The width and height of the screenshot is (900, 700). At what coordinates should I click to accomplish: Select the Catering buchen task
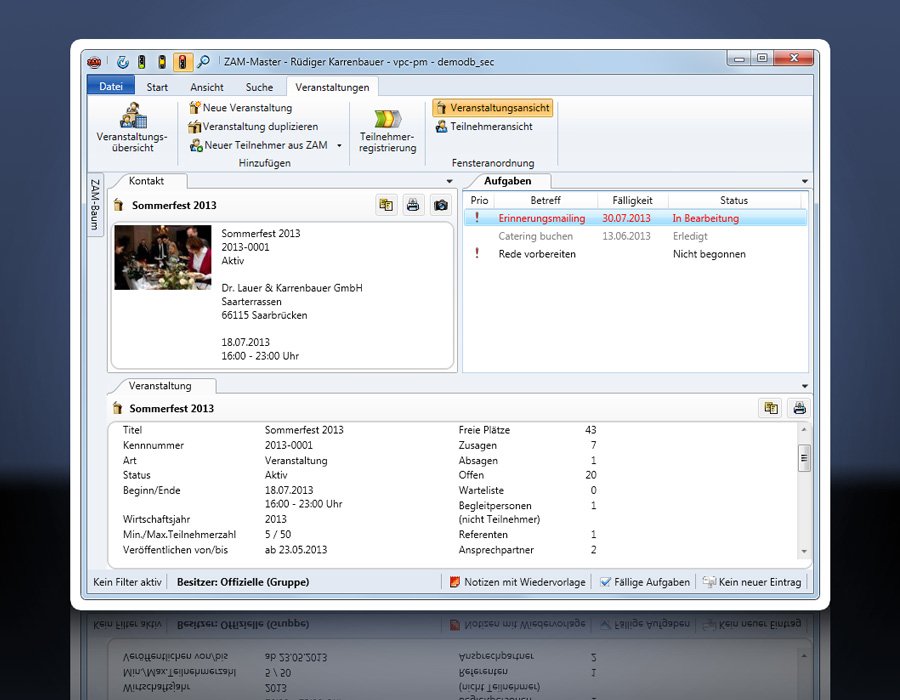[x=635, y=236]
